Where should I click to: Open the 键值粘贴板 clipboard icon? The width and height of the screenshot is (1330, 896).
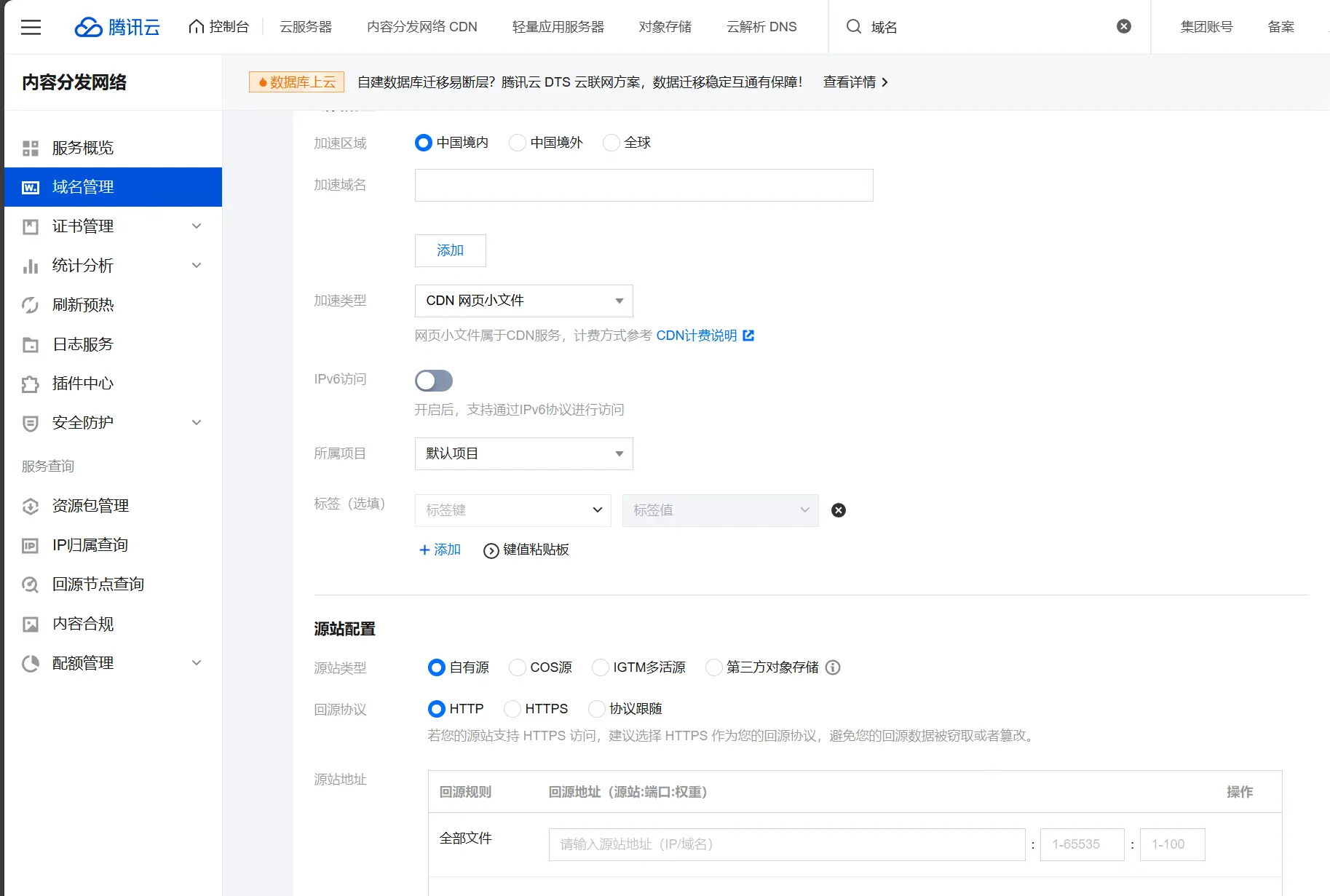point(491,551)
